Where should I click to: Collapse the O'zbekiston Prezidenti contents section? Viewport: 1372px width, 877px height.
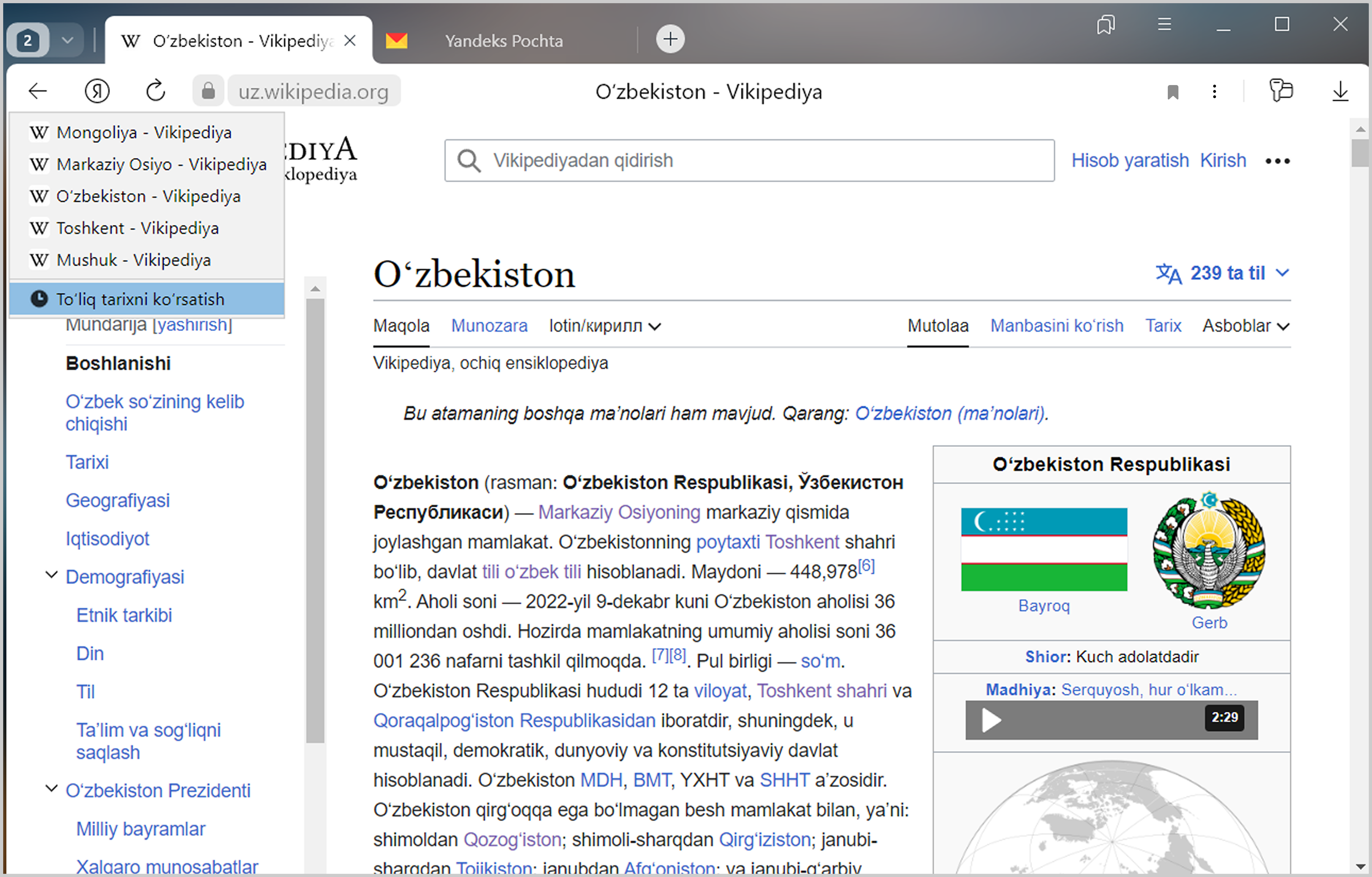coord(51,789)
